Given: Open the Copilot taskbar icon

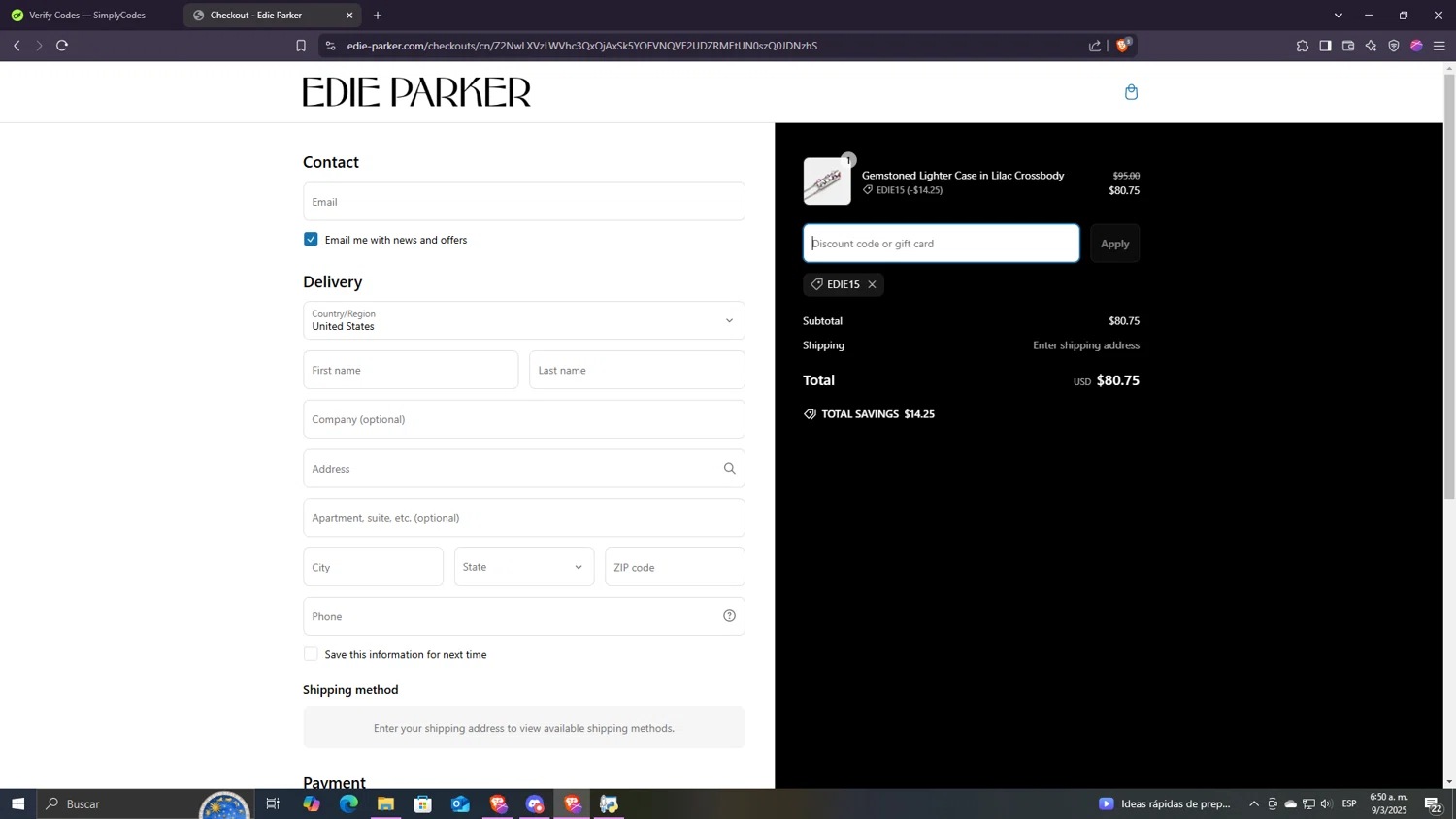Looking at the screenshot, I should tap(311, 803).
